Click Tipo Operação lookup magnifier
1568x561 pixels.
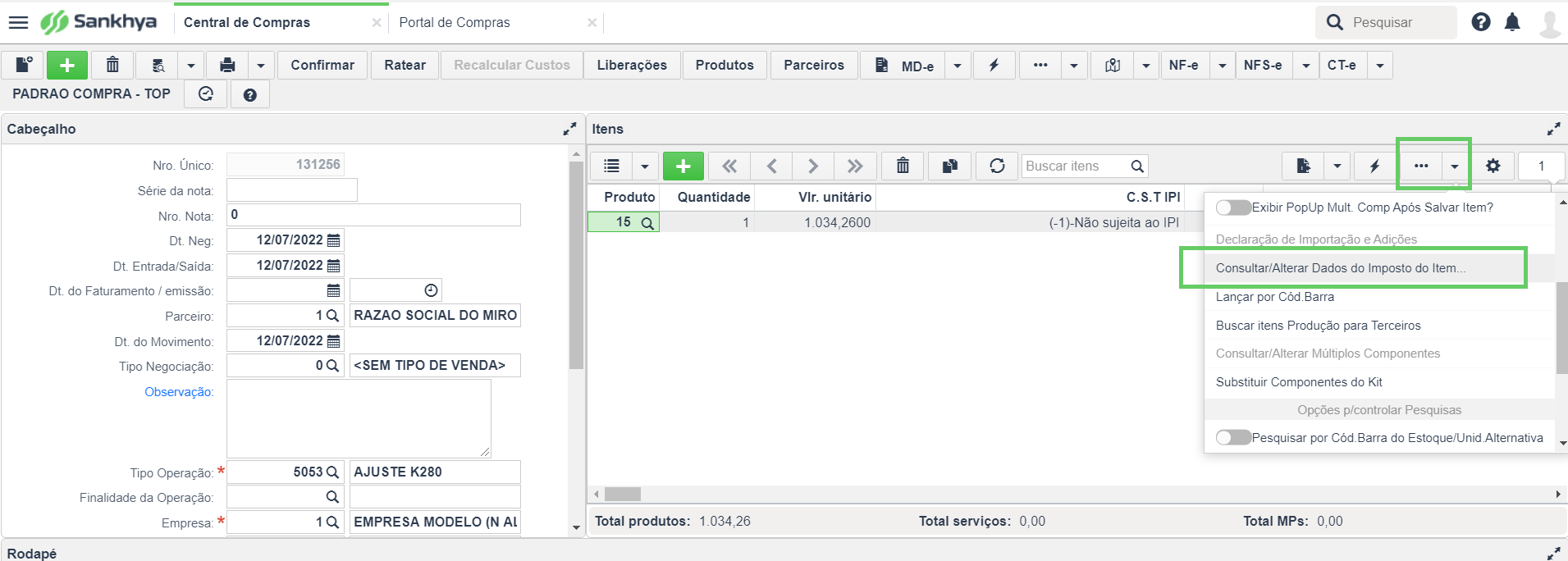tap(332, 472)
